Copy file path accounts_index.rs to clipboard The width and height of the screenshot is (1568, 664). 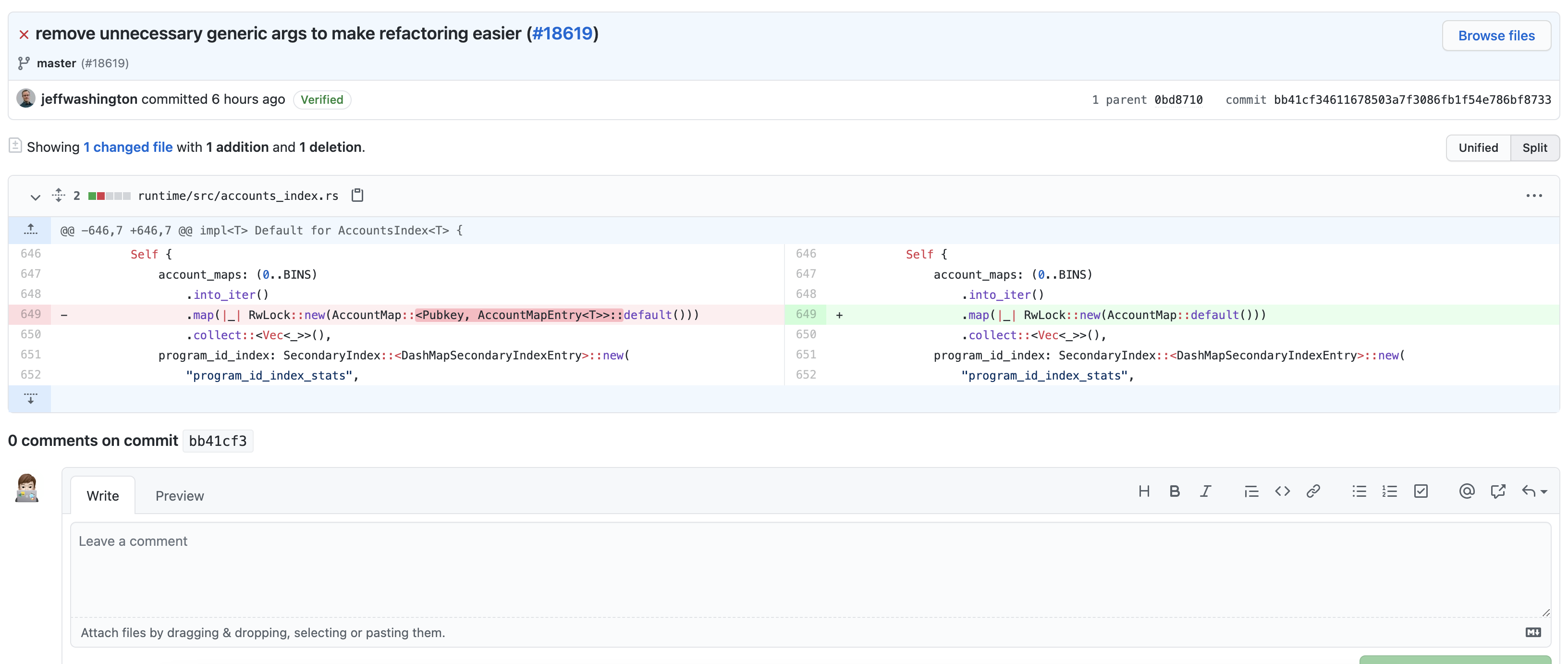click(x=357, y=196)
